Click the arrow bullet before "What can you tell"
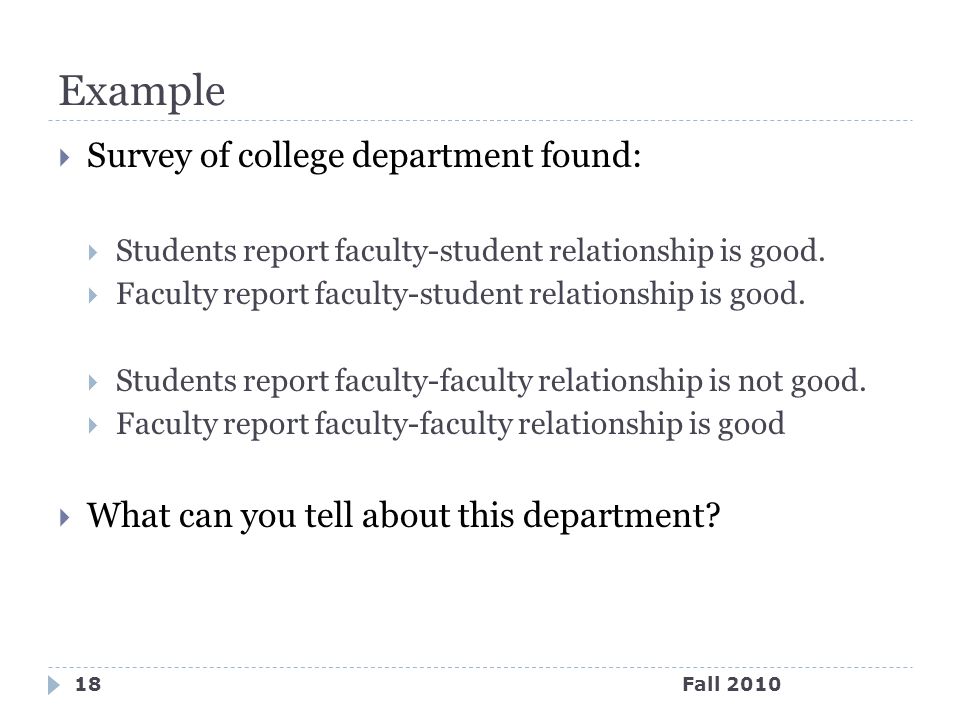The width and height of the screenshot is (960, 720). click(x=65, y=518)
